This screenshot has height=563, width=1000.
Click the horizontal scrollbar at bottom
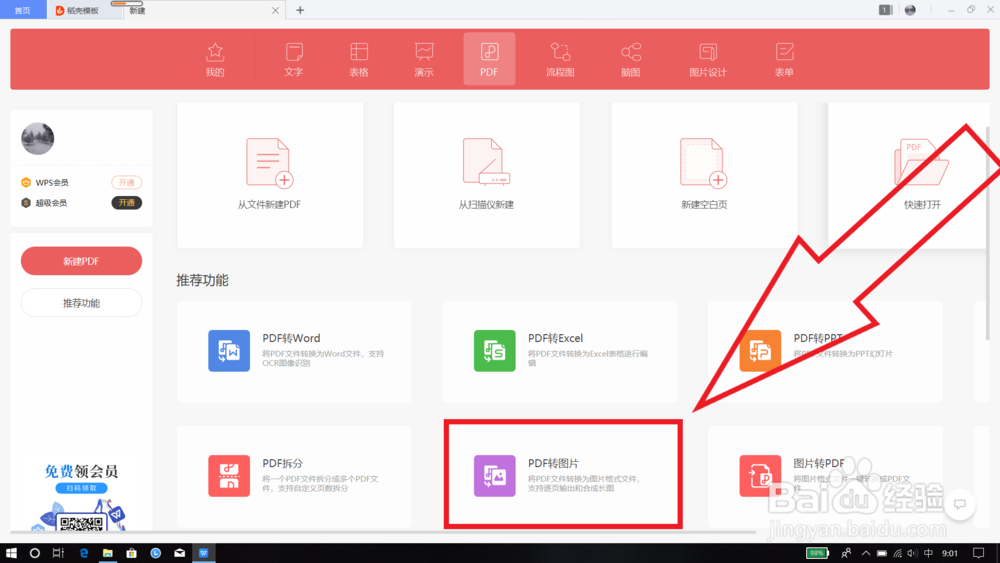coord(383,532)
